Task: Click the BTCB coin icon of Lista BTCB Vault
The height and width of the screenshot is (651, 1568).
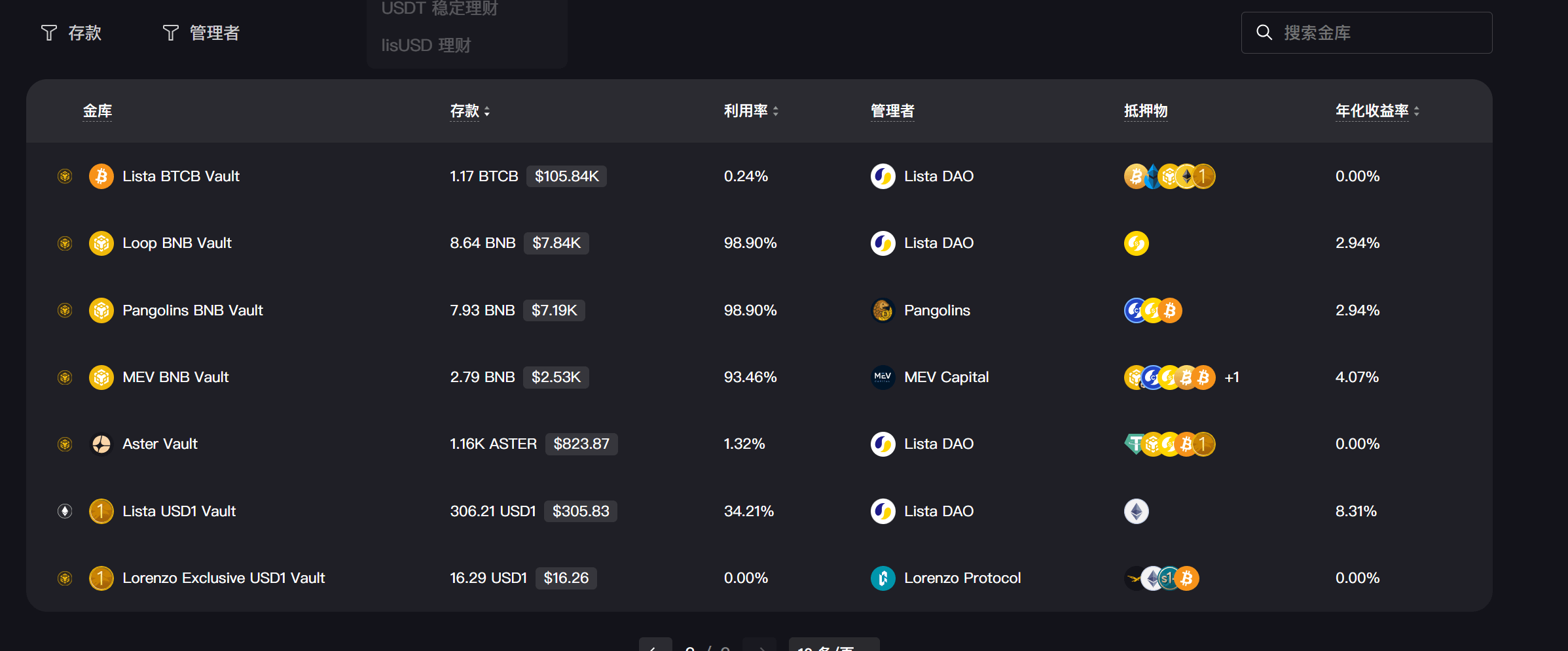Action: pyautogui.click(x=101, y=176)
